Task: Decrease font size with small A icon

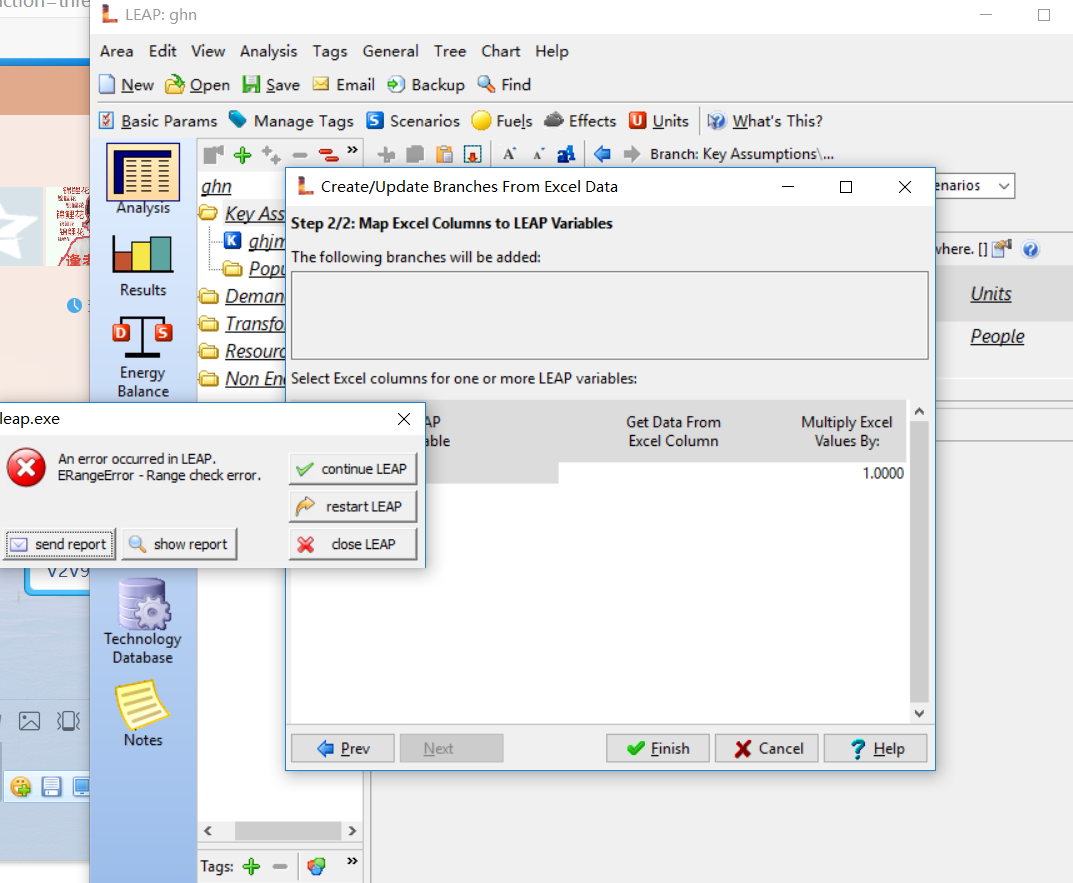Action: pos(538,154)
